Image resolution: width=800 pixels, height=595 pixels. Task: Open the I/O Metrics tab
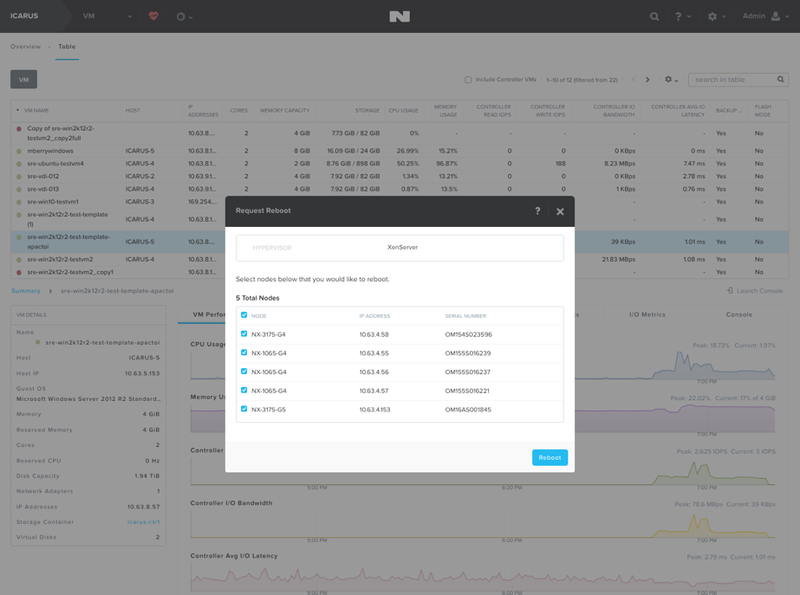[x=647, y=314]
